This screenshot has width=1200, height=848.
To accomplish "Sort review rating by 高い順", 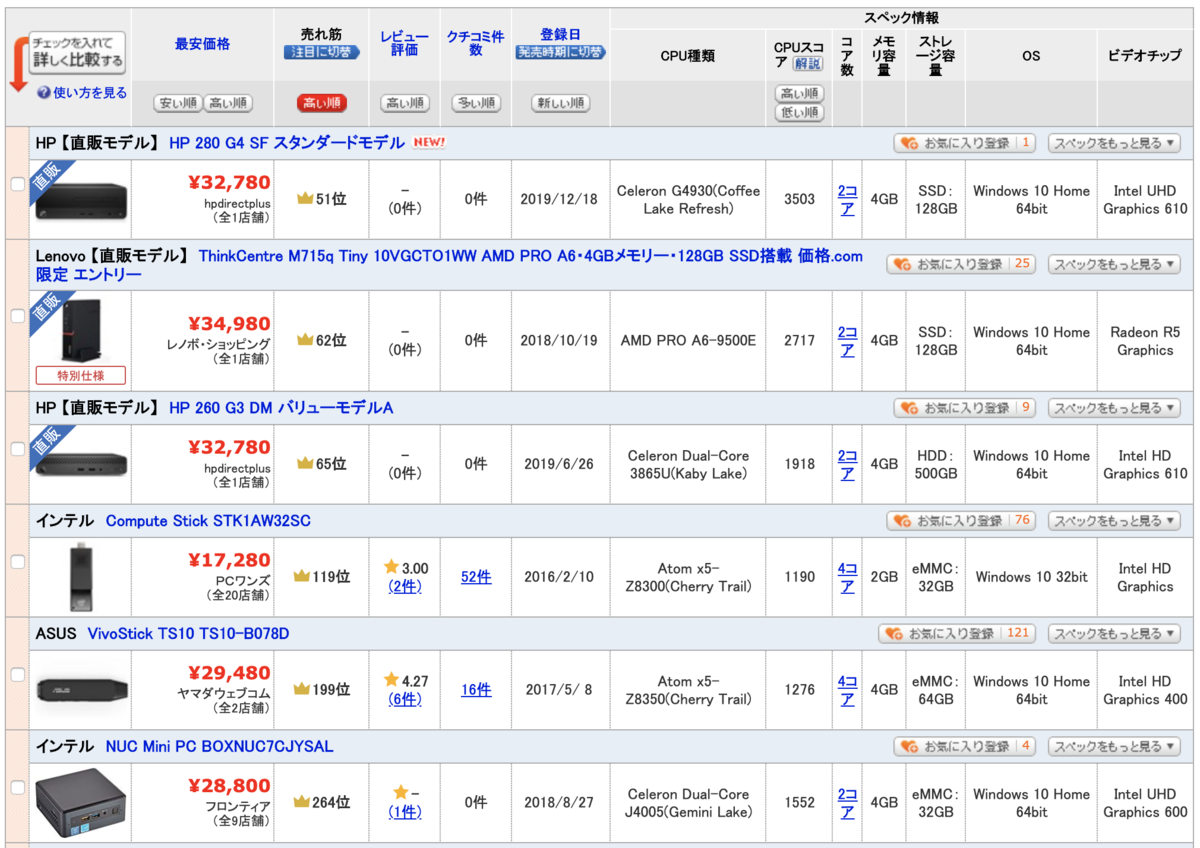I will point(404,103).
